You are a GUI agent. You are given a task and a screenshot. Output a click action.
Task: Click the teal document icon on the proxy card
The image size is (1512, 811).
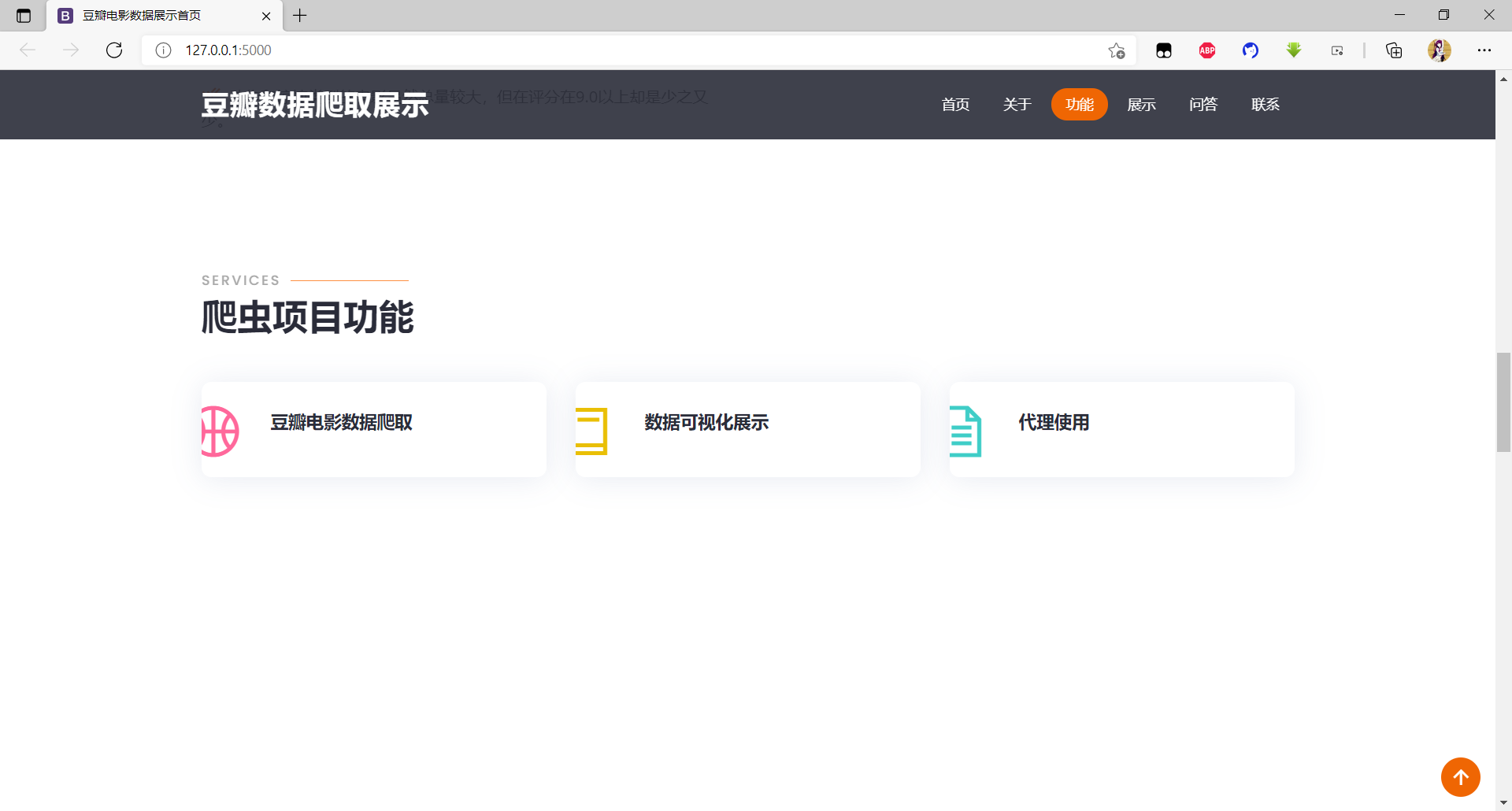965,431
